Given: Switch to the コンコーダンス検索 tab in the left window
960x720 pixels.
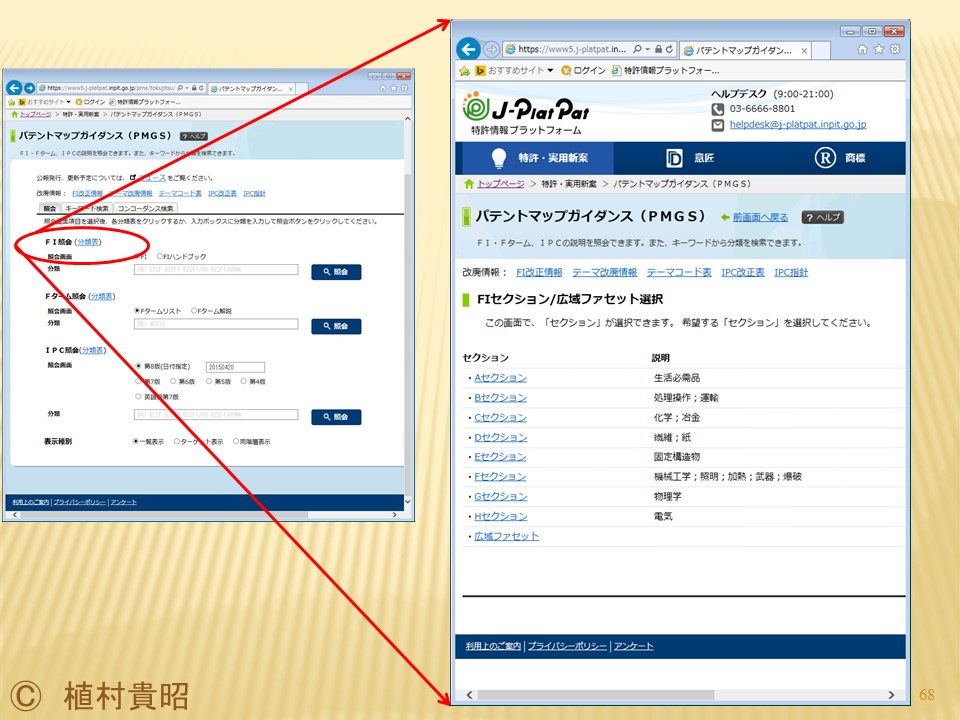Looking at the screenshot, I should point(145,208).
